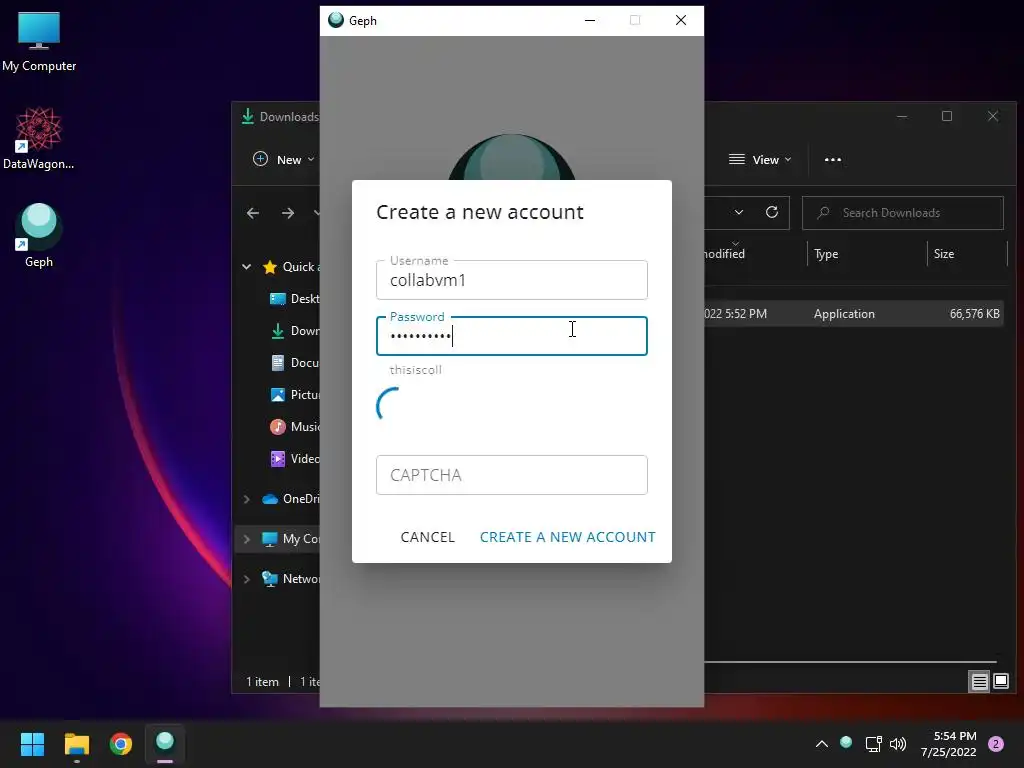Open the notification badge showing 2
The height and width of the screenshot is (768, 1024).
pyautogui.click(x=996, y=744)
